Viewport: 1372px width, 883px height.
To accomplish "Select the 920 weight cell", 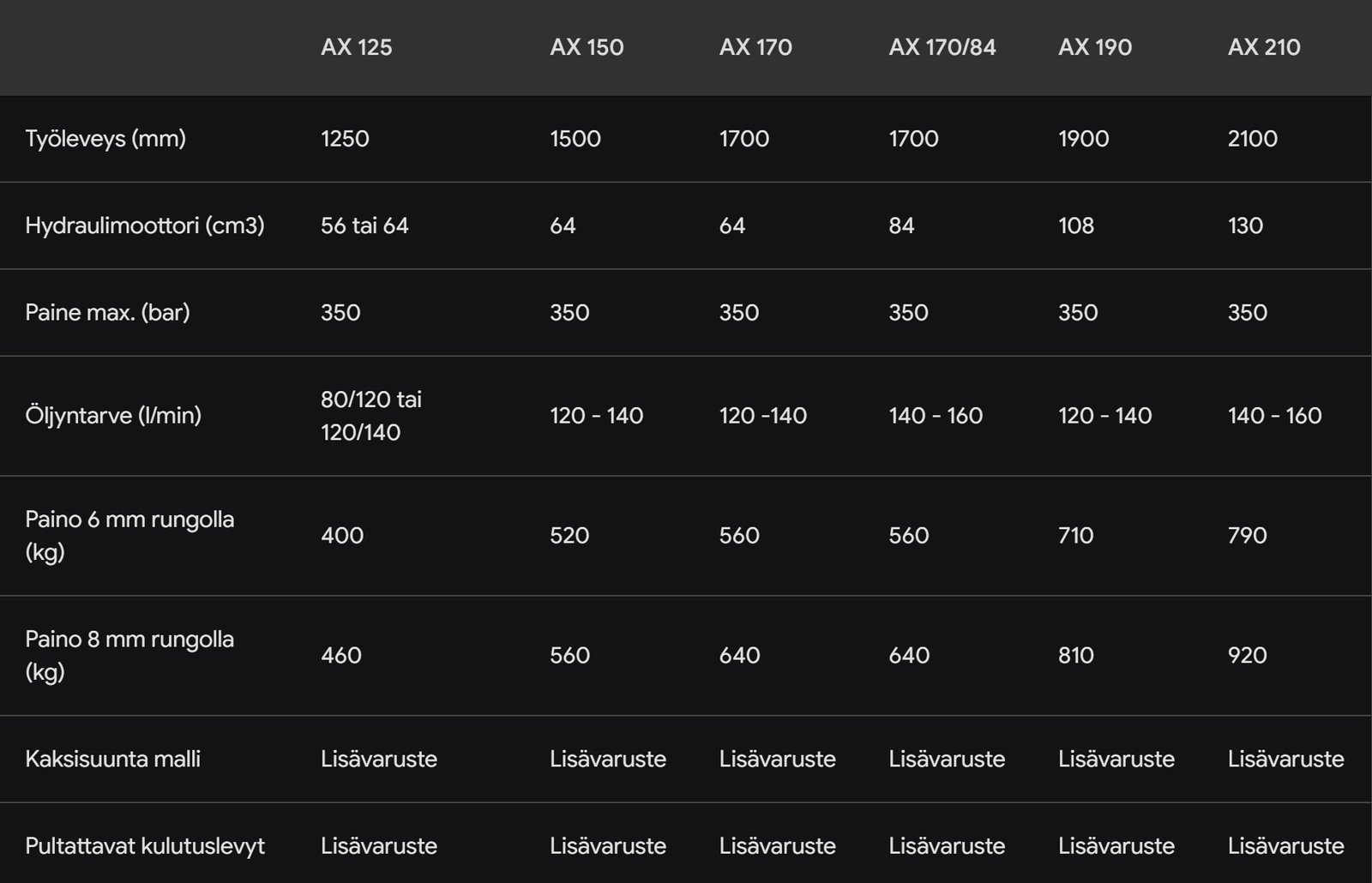I will pyautogui.click(x=1247, y=655).
